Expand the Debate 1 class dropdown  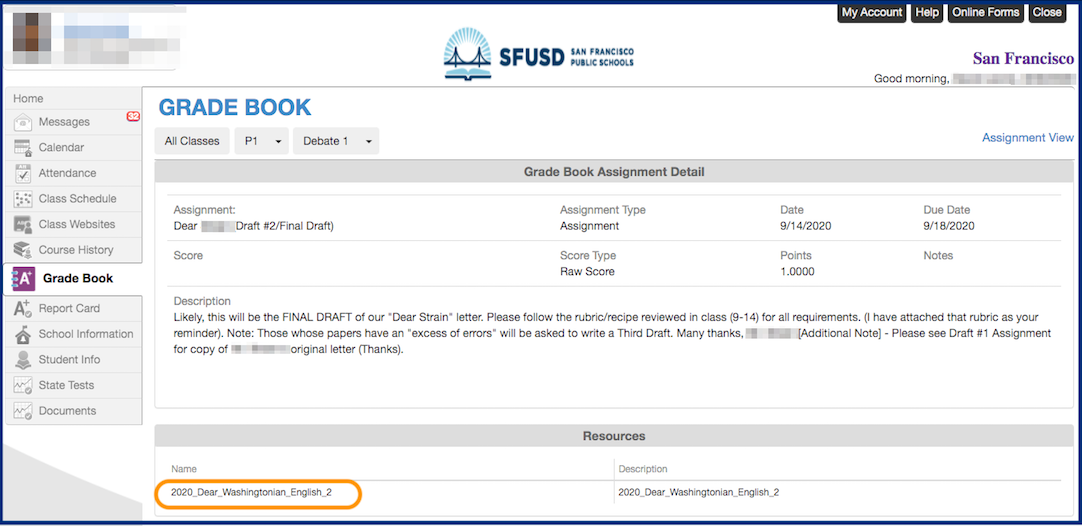coord(335,141)
